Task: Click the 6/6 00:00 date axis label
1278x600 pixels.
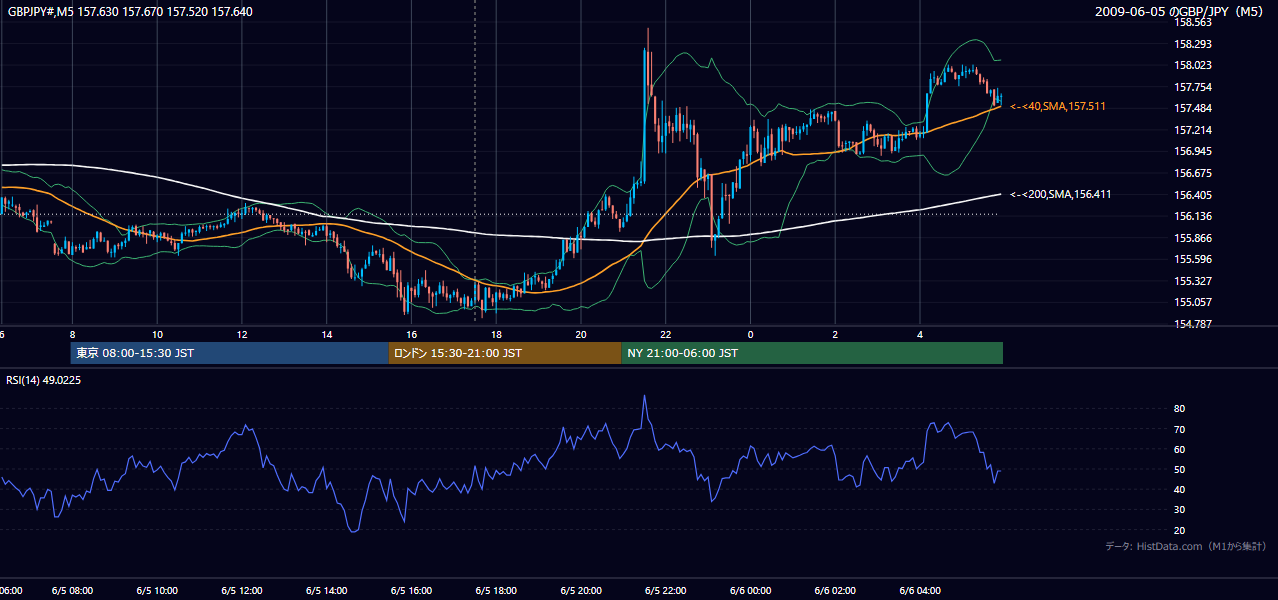Action: [x=750, y=591]
